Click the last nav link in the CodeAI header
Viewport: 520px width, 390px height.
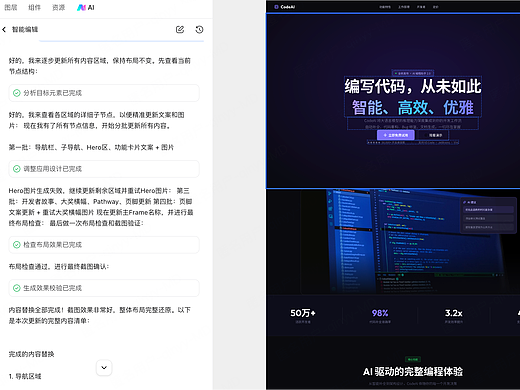point(435,7)
